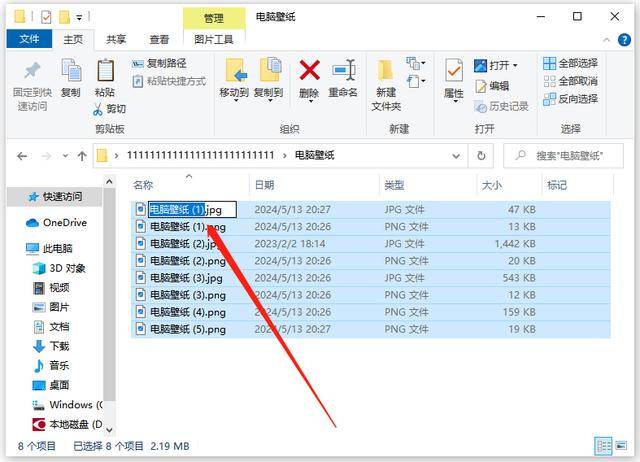
Task: Click the Tags (标记) column header
Action: click(577, 185)
